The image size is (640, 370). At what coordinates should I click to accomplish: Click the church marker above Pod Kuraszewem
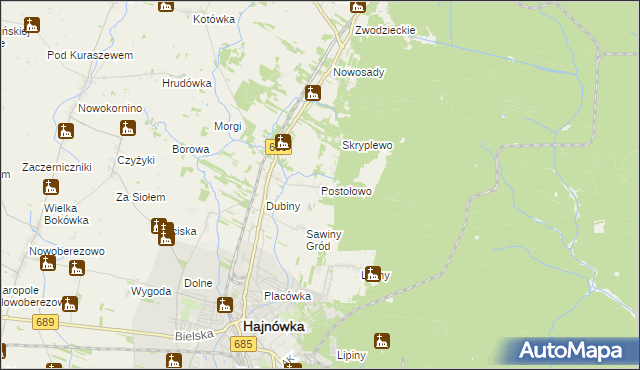coord(32,25)
